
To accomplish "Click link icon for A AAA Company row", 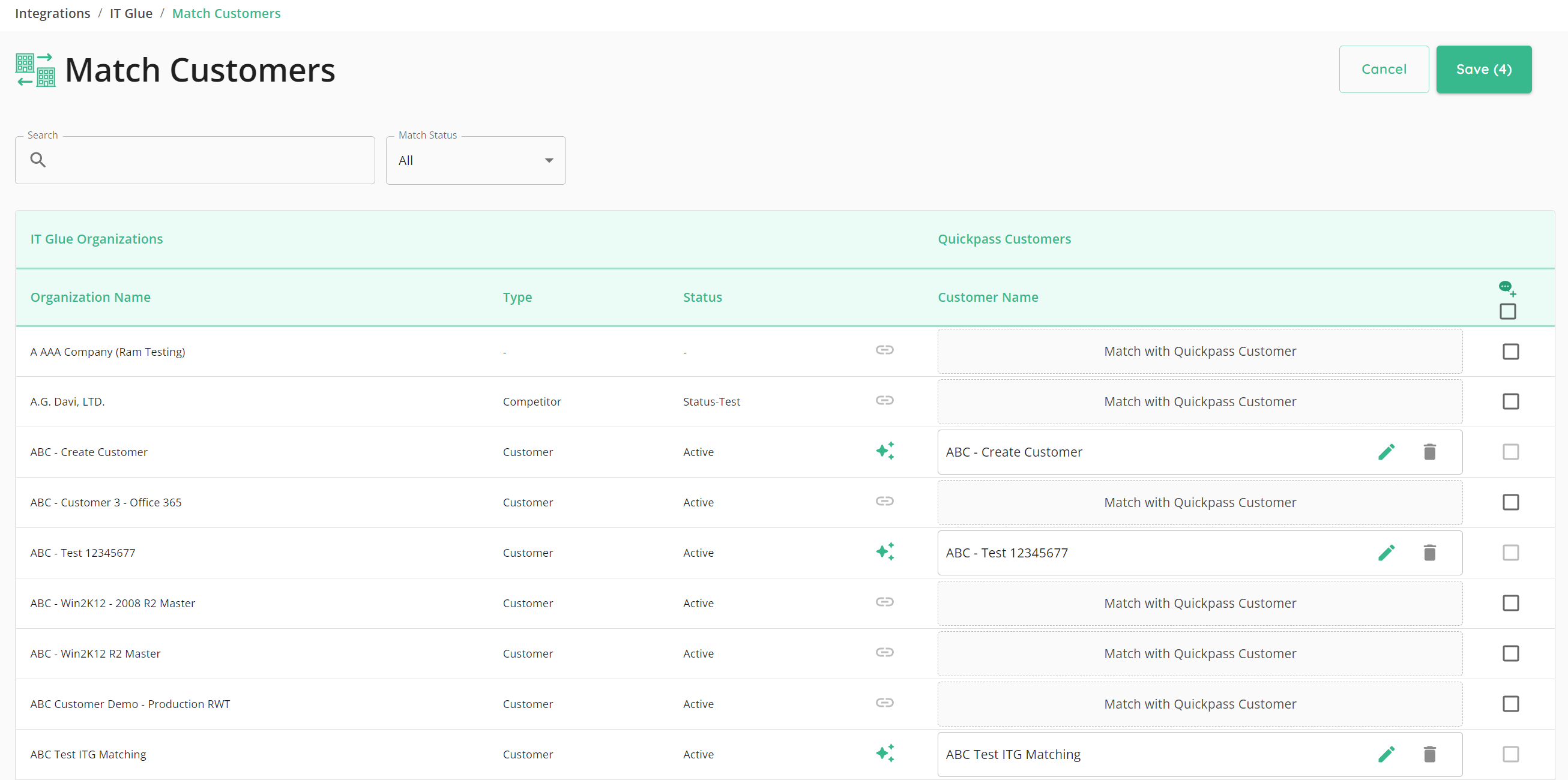I will click(884, 350).
